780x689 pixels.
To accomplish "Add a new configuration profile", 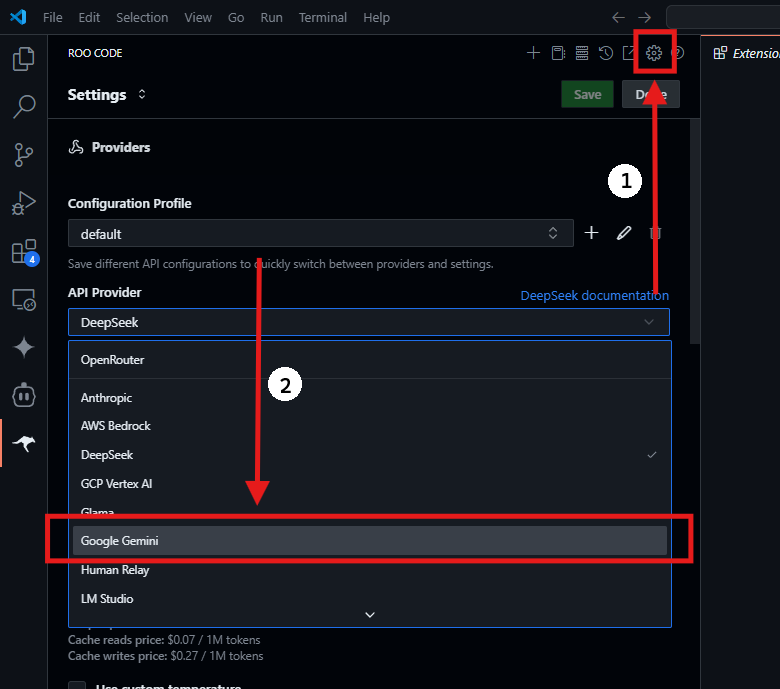I will point(591,233).
